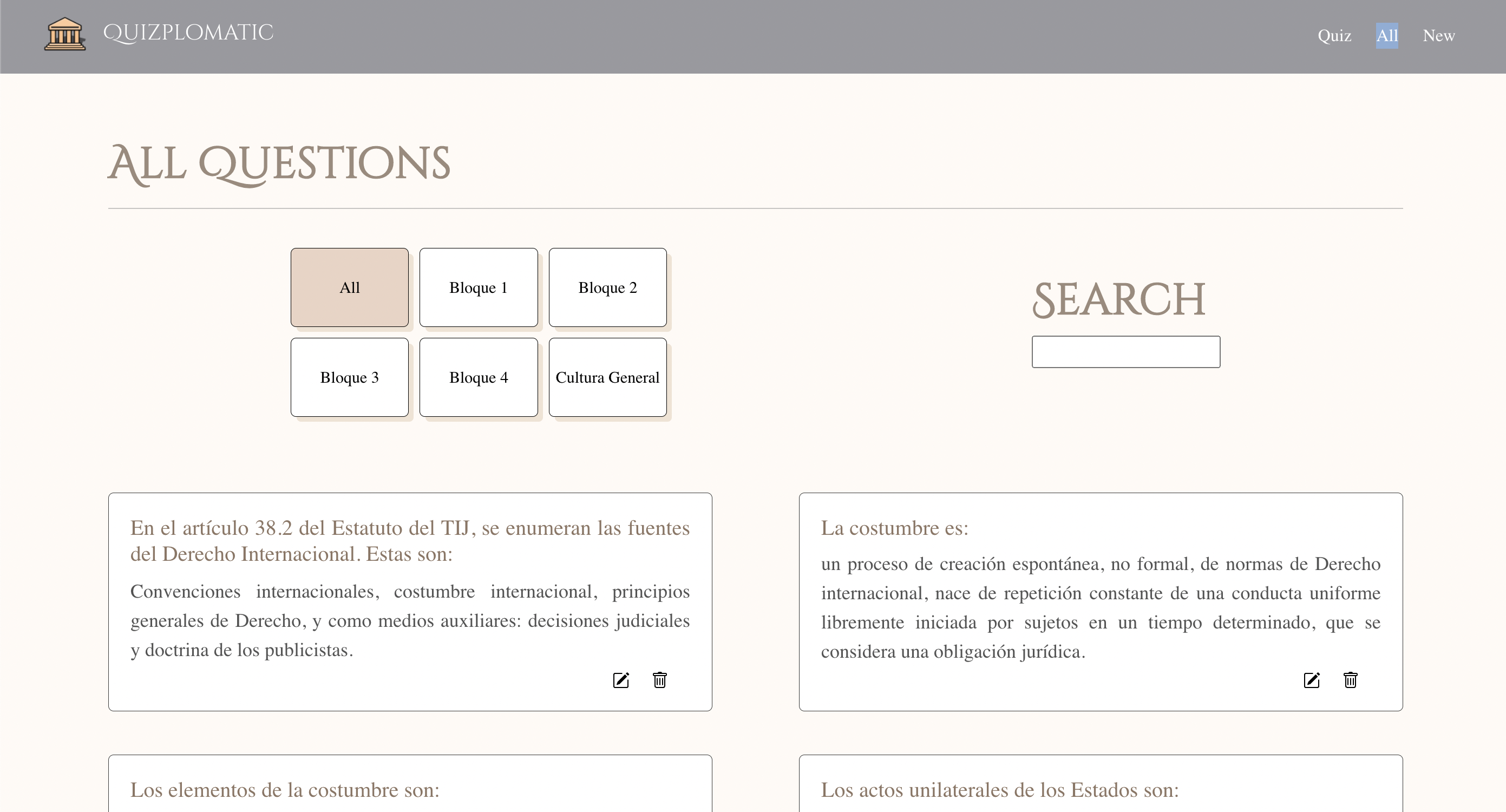Go to New question page
Viewport: 1506px width, 812px height.
click(1438, 36)
